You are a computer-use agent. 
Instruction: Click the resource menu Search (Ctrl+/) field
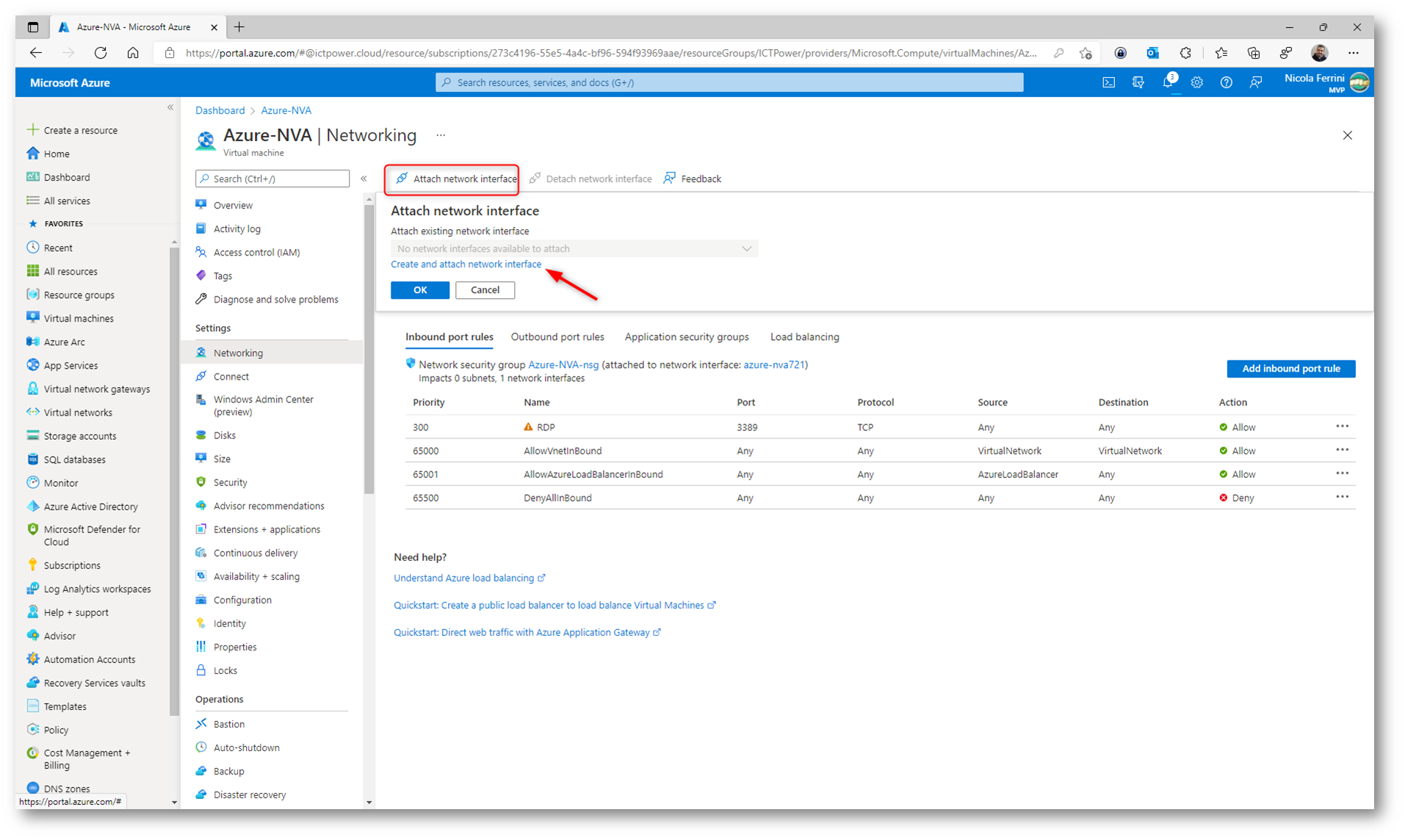(272, 178)
